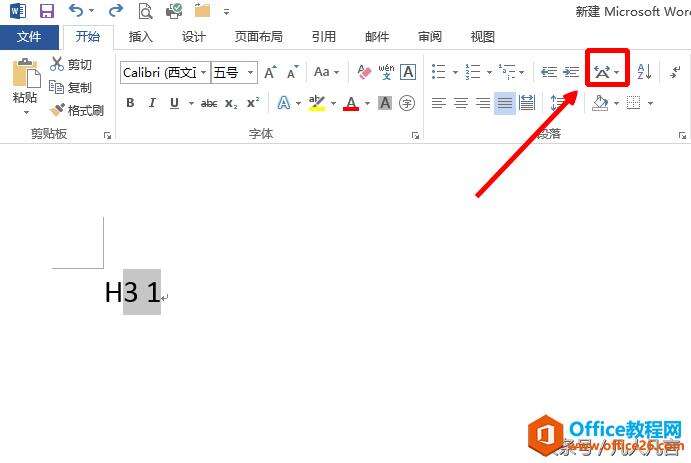Toggle superscript formatting
The image size is (691, 463).
click(x=253, y=103)
